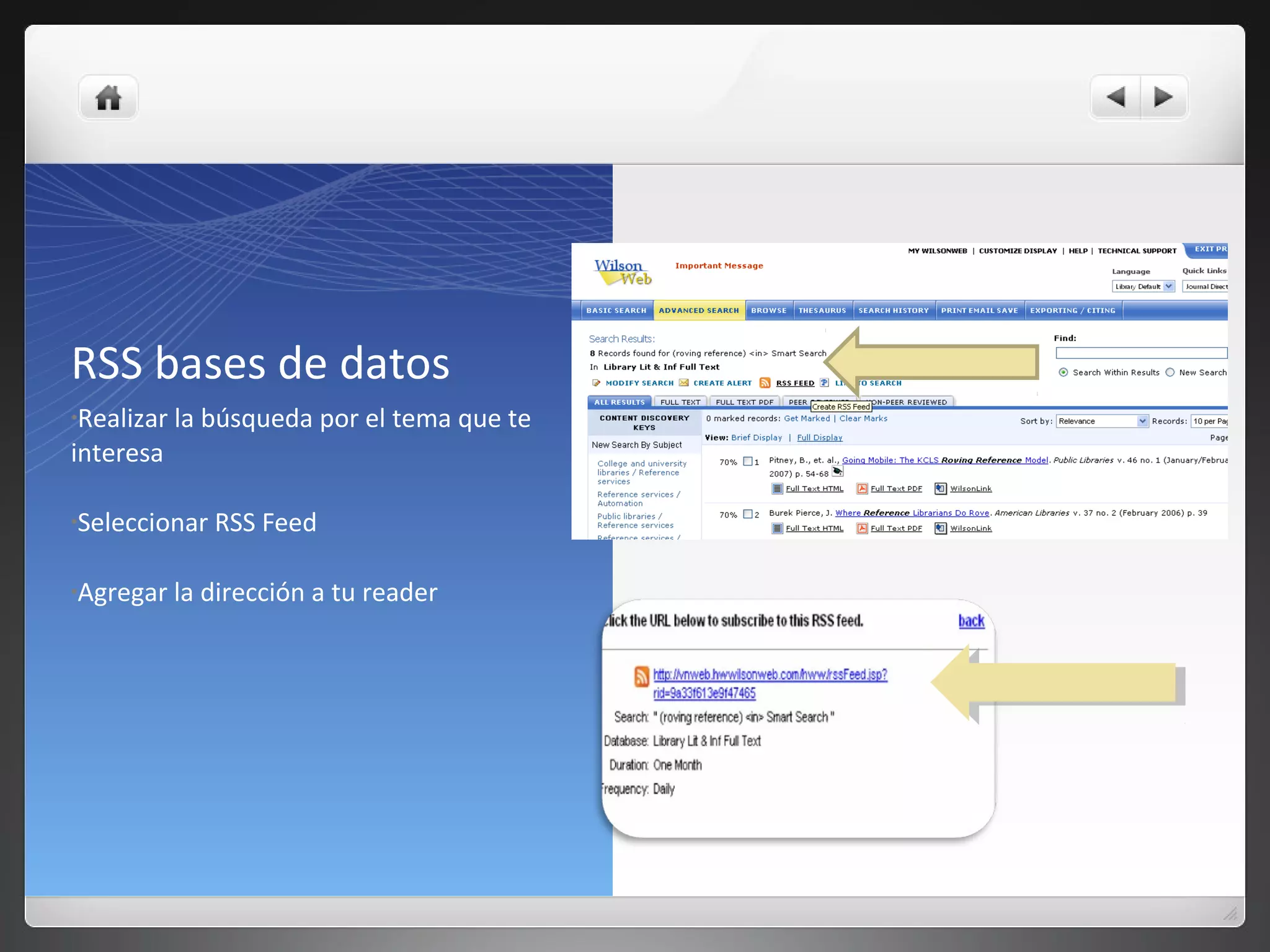
Task: Open the Sort by Relevance dropdown
Action: [1103, 421]
